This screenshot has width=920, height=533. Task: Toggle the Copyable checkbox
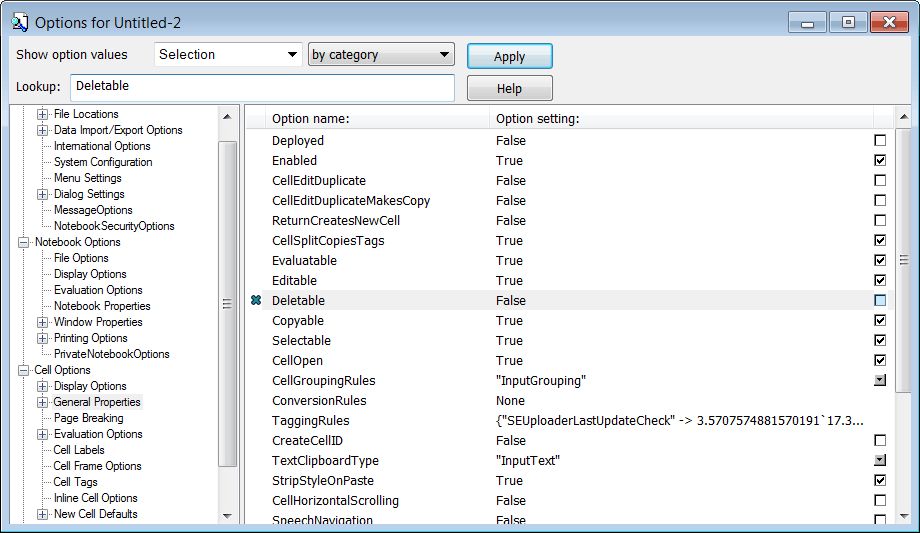click(880, 321)
